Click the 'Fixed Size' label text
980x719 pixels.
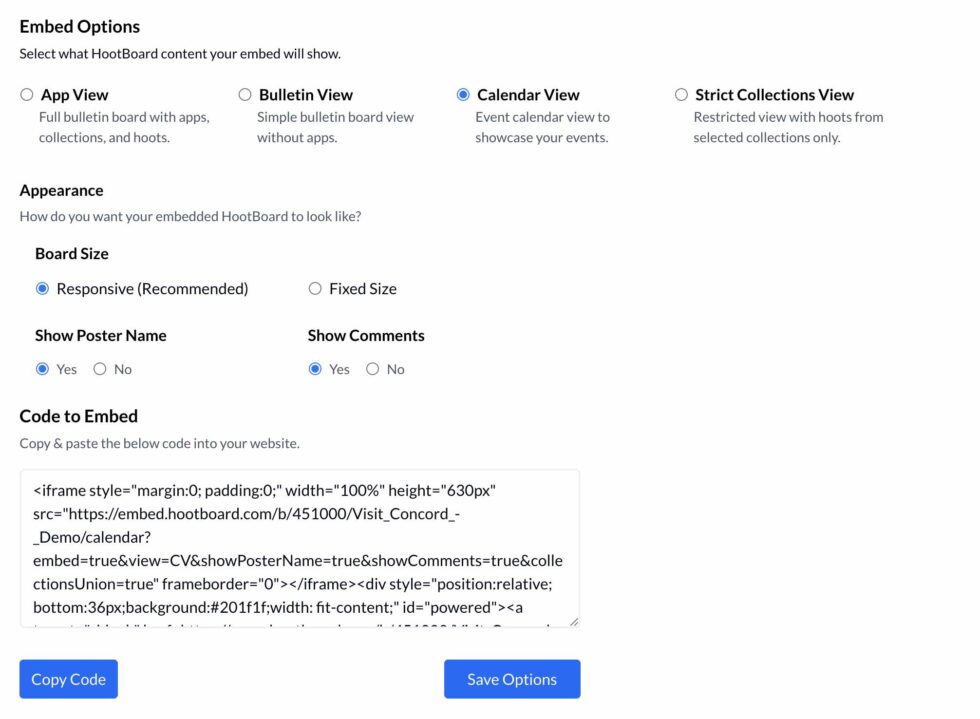pyautogui.click(x=362, y=289)
